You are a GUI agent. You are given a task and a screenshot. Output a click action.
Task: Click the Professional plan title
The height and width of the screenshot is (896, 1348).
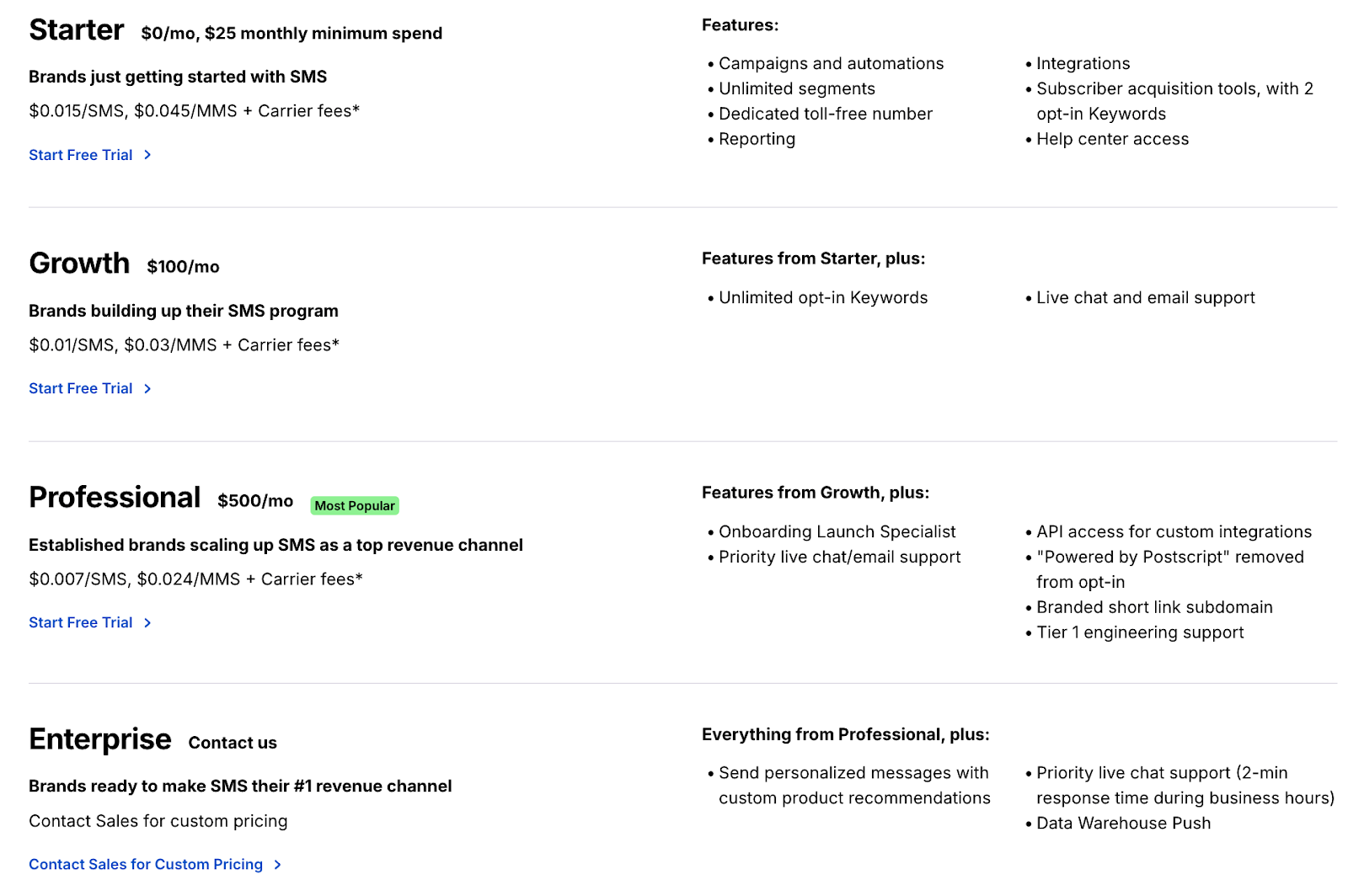tap(115, 498)
